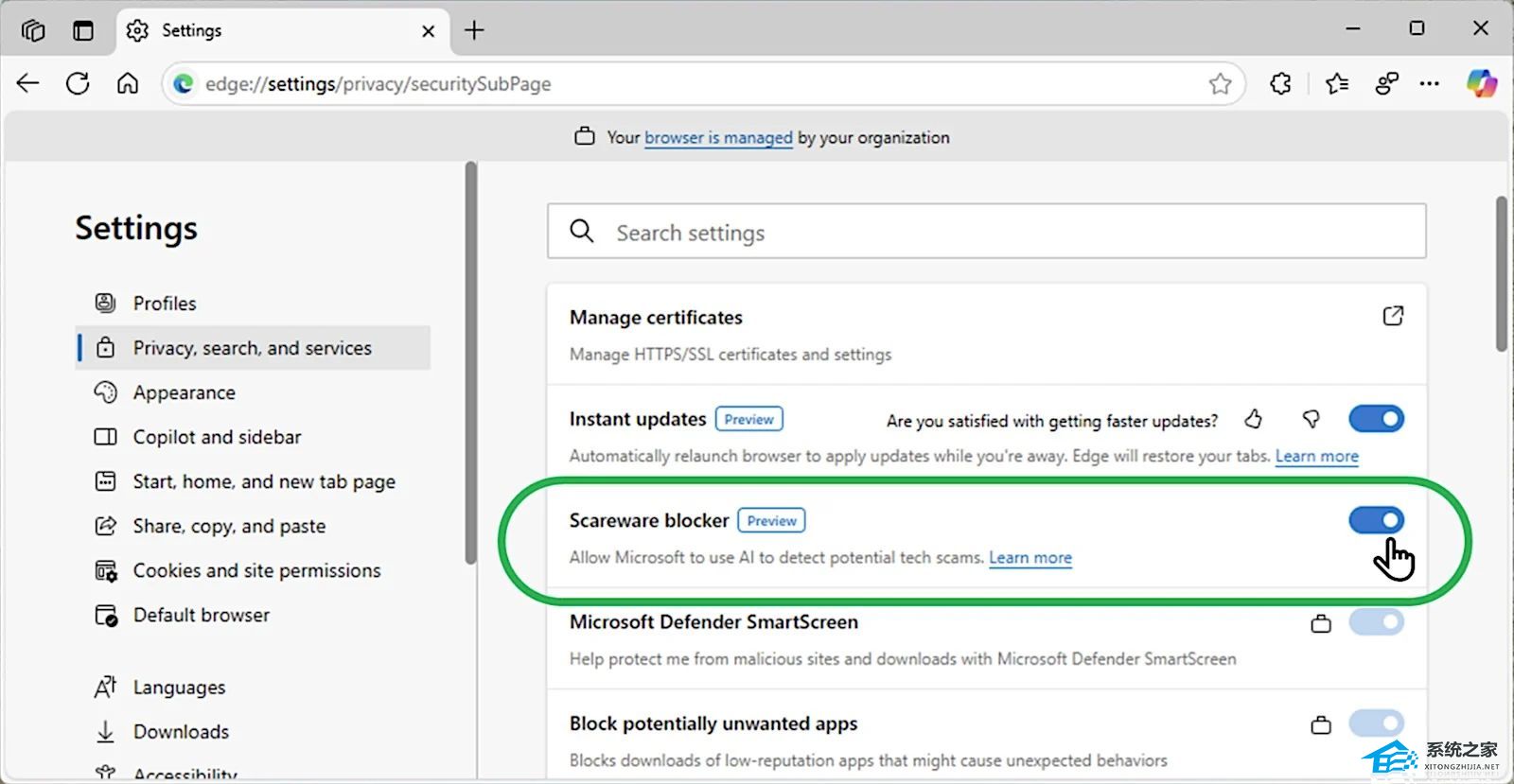1514x784 pixels.
Task: Click the Microsoft Defender SmartScreen heading
Action: (713, 622)
